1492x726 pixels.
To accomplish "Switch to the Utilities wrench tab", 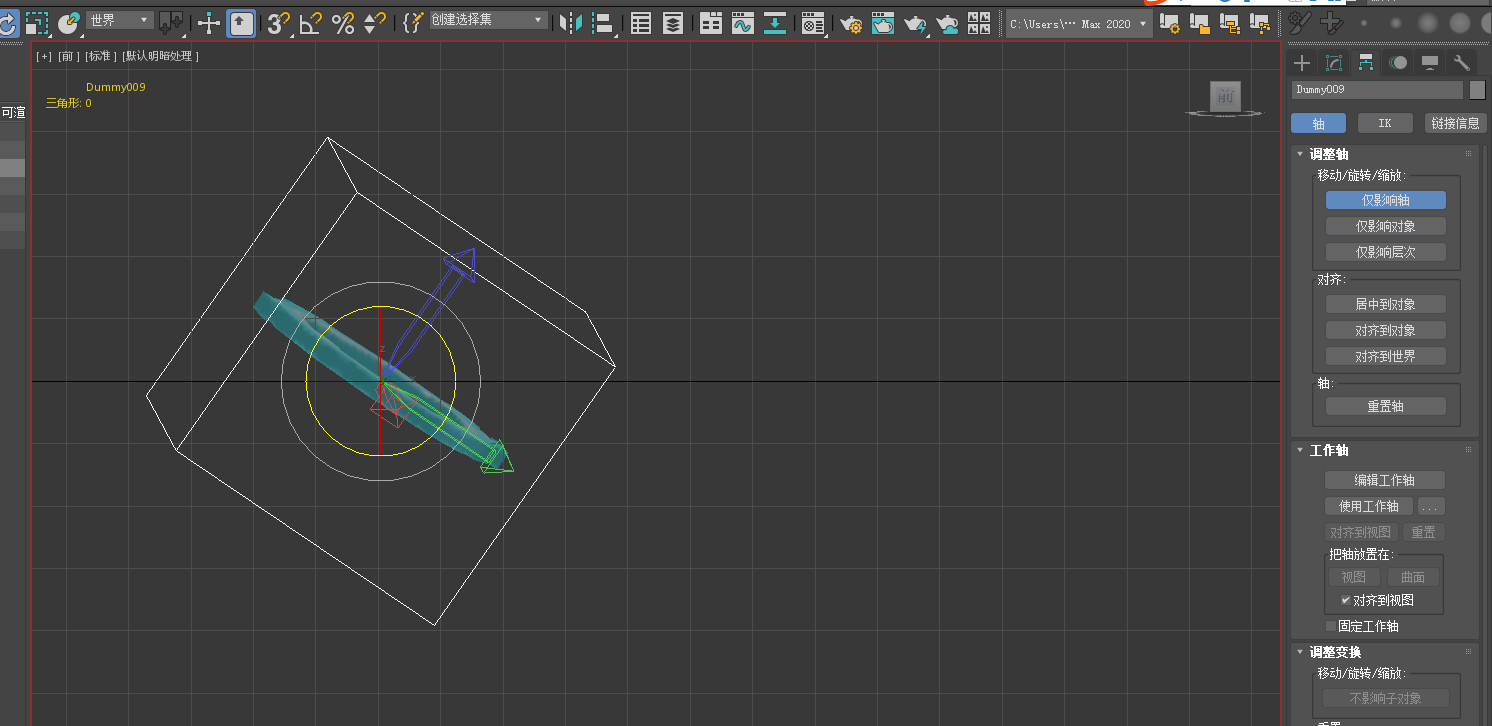I will click(1462, 63).
